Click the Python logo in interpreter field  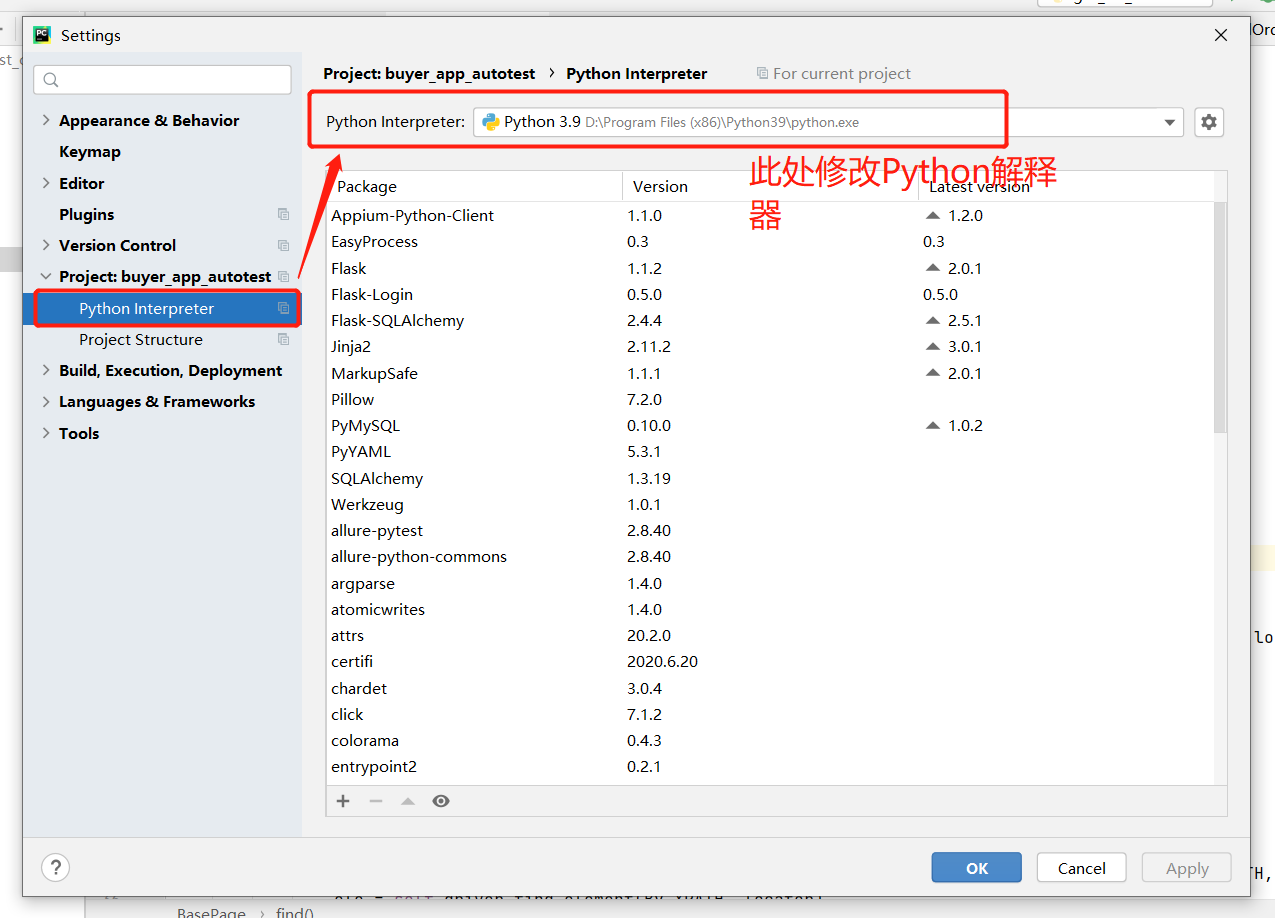tap(491, 122)
